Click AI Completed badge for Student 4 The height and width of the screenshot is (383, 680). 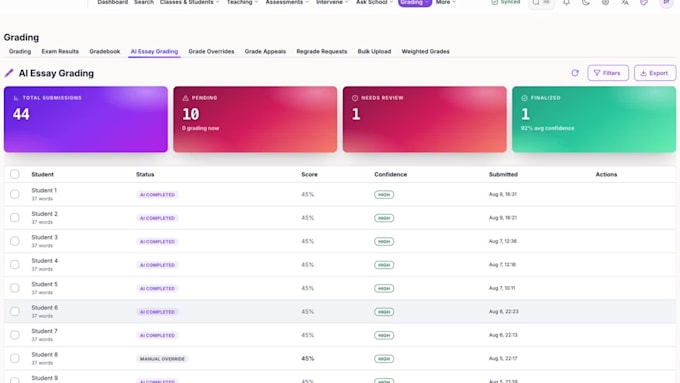(x=157, y=265)
